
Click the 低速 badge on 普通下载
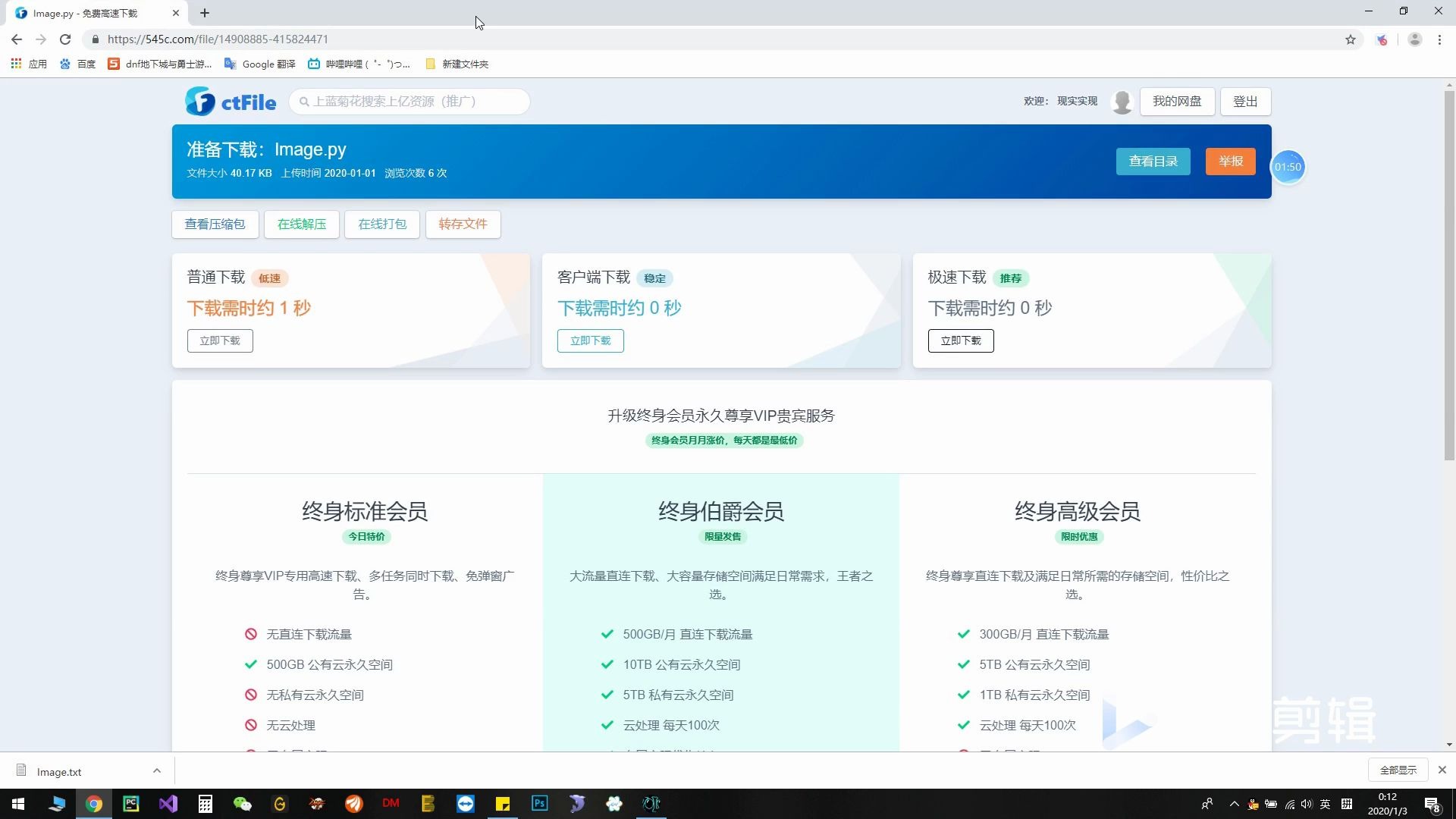tap(269, 278)
